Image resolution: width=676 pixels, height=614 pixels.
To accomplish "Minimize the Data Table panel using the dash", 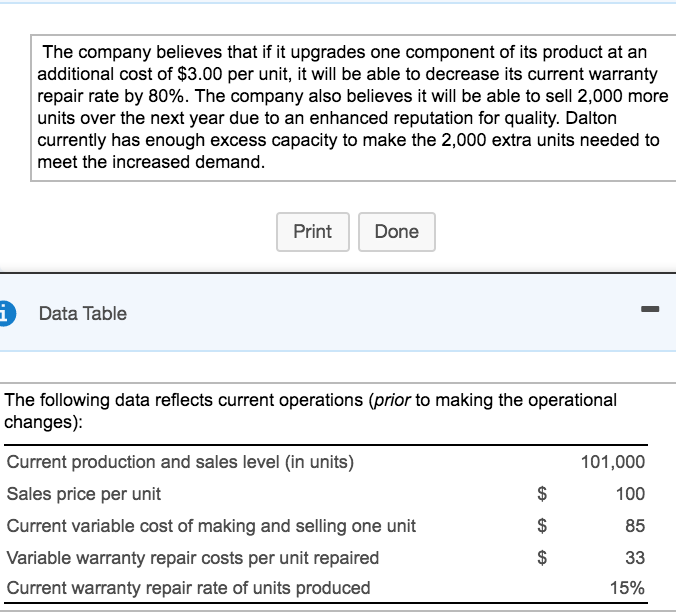I will (651, 313).
